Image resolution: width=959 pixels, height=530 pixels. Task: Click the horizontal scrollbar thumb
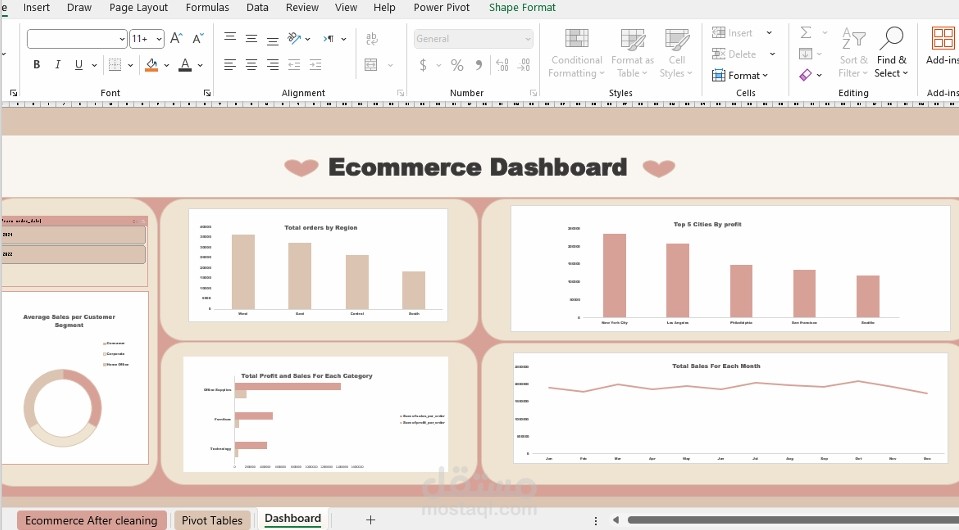(x=793, y=520)
